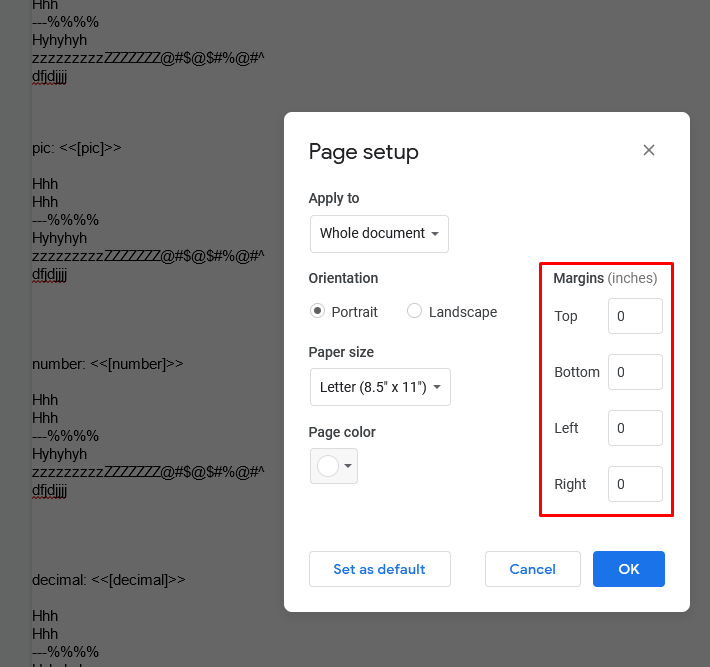Confirm page setup with OK
Image resolution: width=710 pixels, height=667 pixels.
coord(628,569)
